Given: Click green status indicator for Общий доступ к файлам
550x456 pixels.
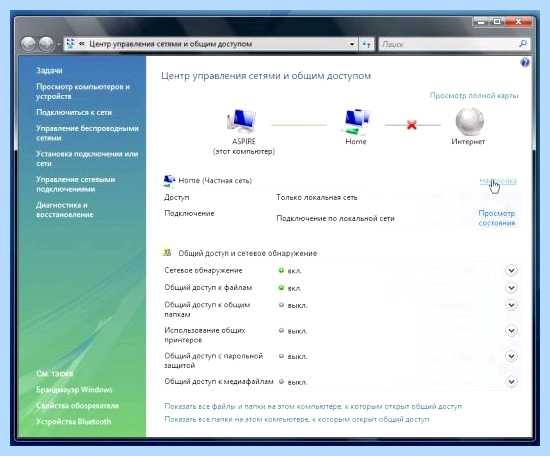Looking at the screenshot, I should [281, 288].
